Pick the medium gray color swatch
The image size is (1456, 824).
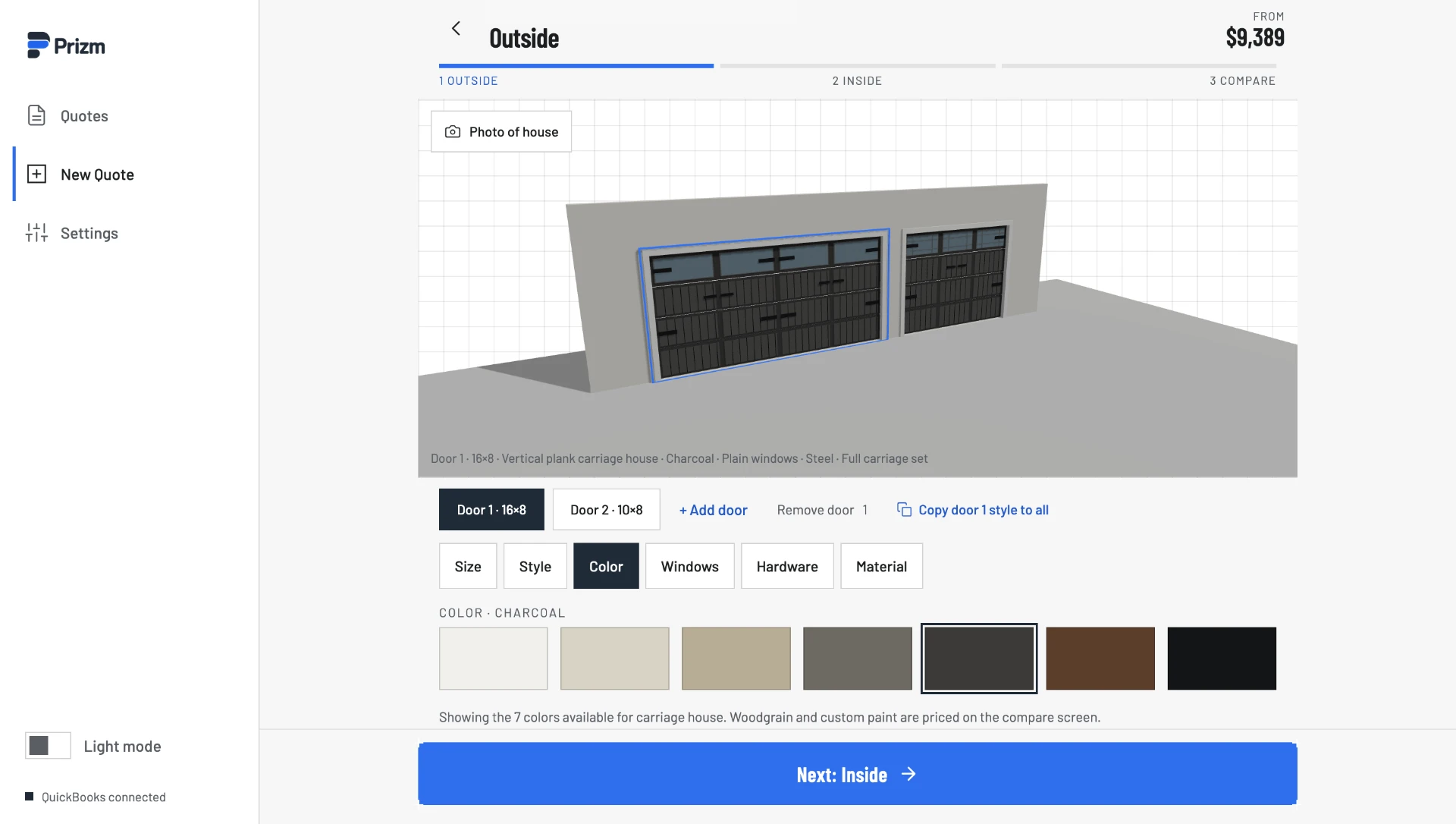858,659
